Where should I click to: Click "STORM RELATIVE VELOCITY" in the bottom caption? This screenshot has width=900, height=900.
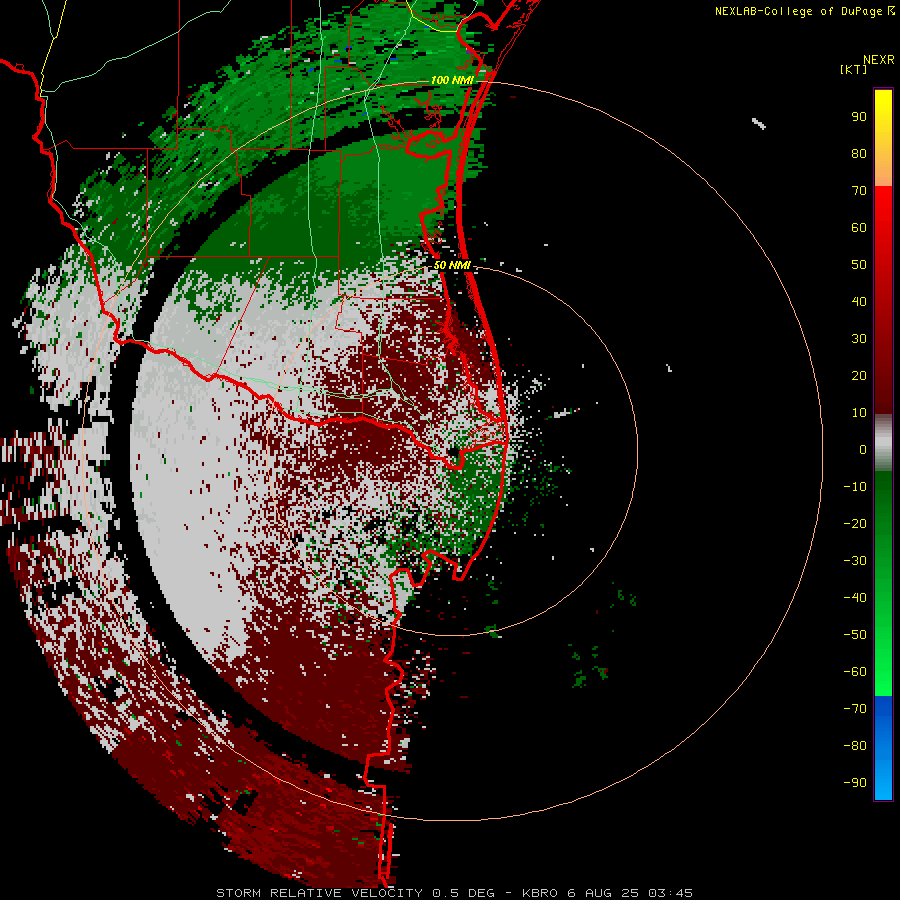319,893
